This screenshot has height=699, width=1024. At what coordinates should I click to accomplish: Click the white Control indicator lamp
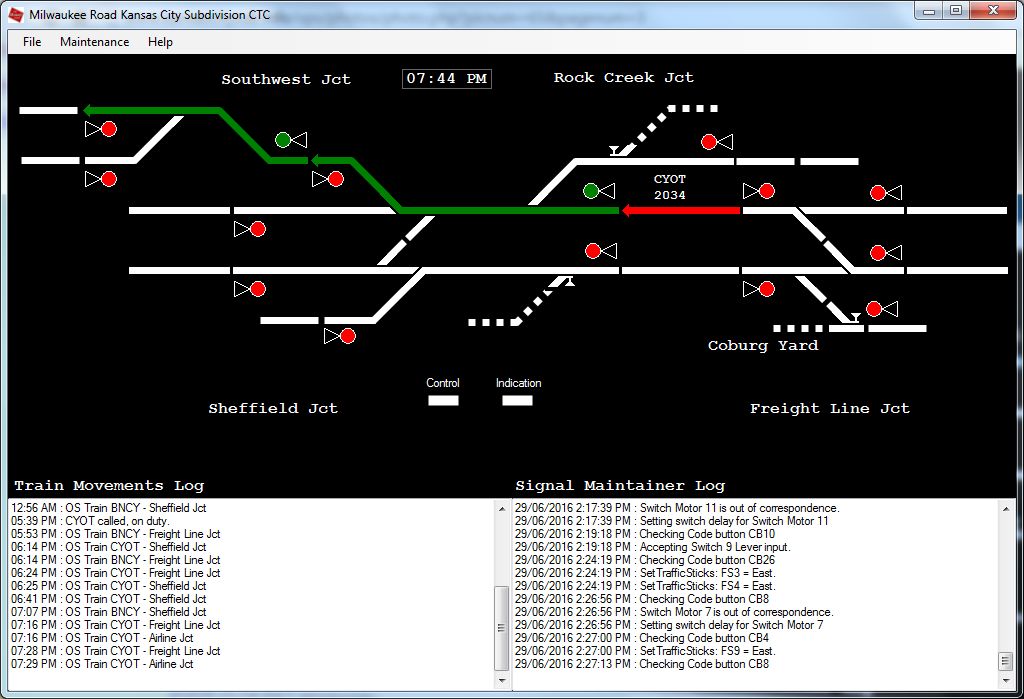443,400
